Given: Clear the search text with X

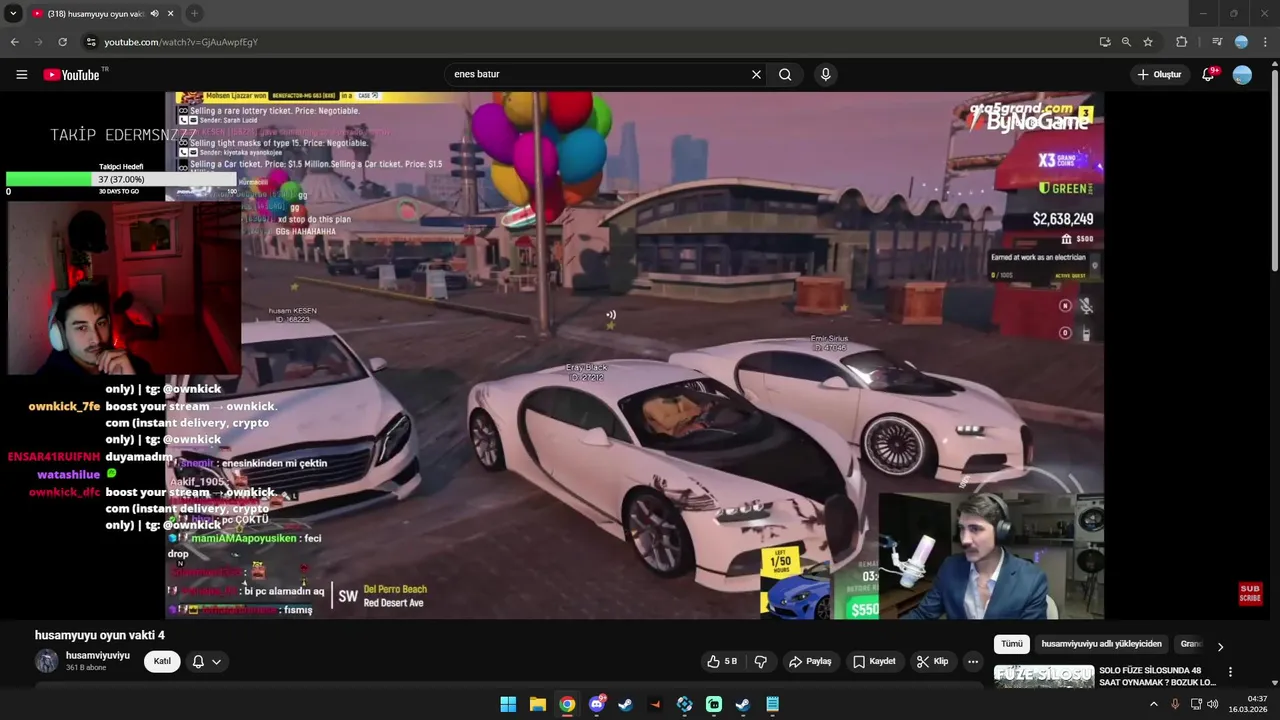Looking at the screenshot, I should click(x=756, y=74).
